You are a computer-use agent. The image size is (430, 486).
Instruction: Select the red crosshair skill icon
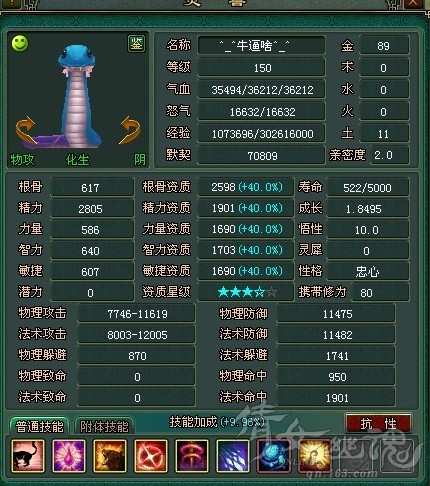[151, 456]
